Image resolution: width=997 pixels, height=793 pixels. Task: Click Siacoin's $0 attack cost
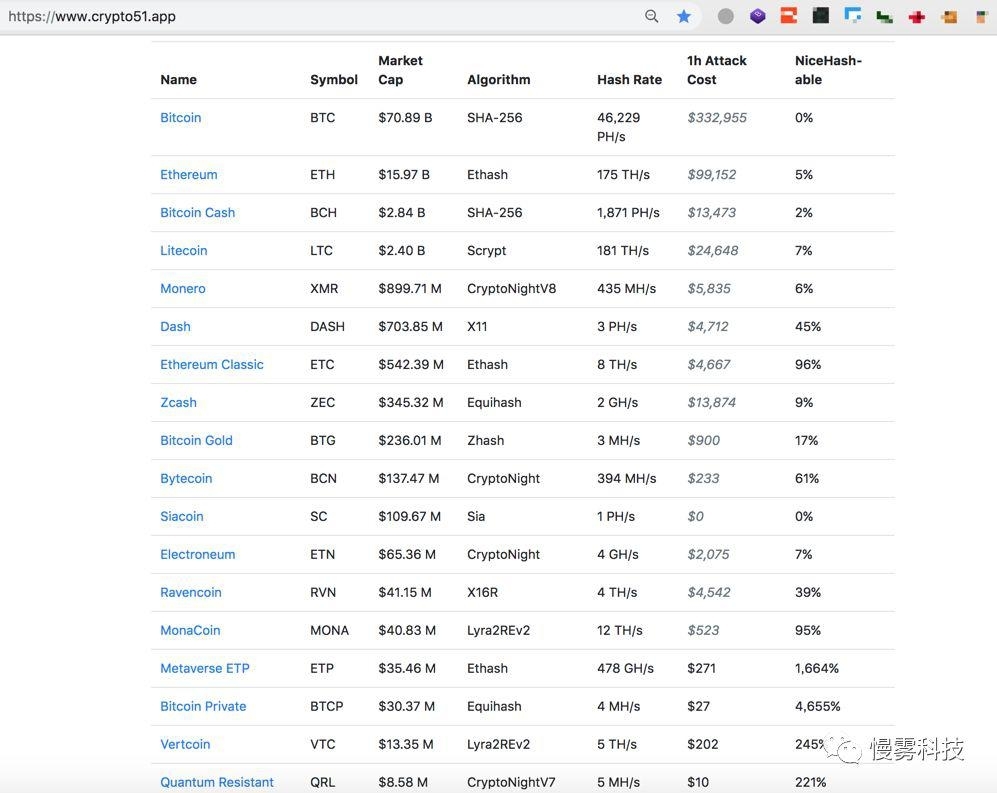click(696, 516)
